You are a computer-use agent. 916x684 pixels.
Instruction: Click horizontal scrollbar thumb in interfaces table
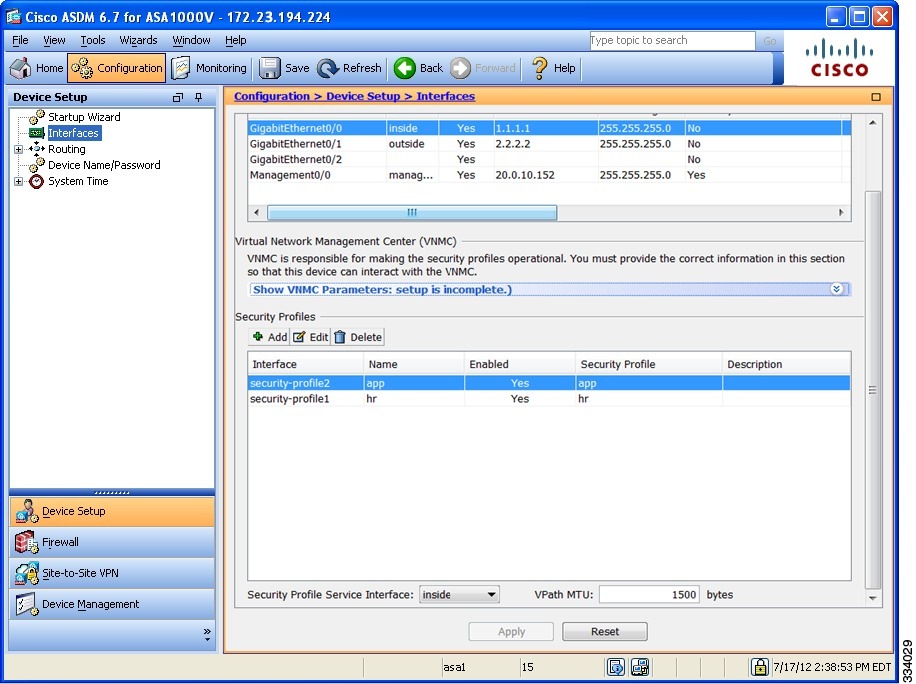pos(412,213)
